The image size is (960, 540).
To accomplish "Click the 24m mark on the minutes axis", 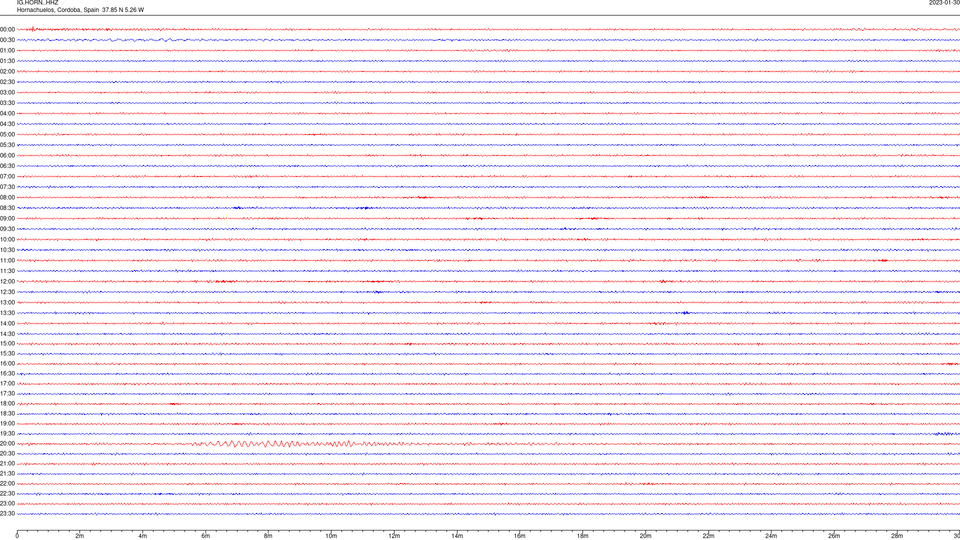I will 771,536.
